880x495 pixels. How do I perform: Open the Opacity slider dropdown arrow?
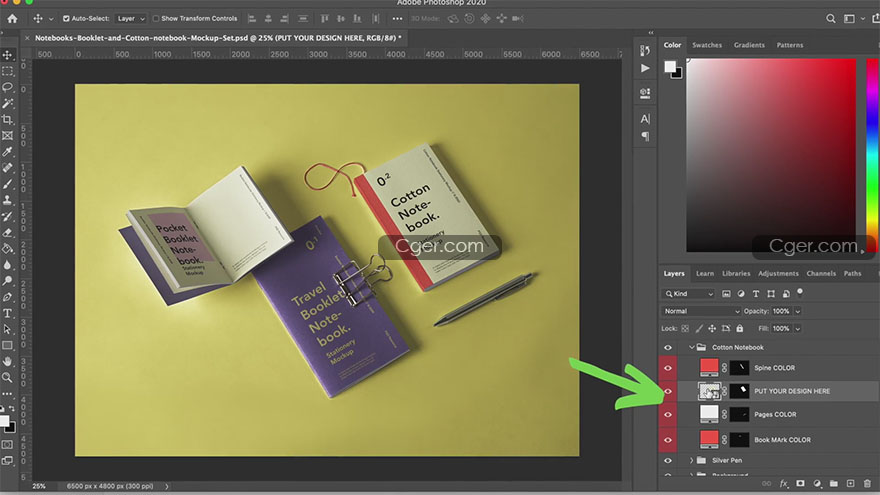[798, 311]
